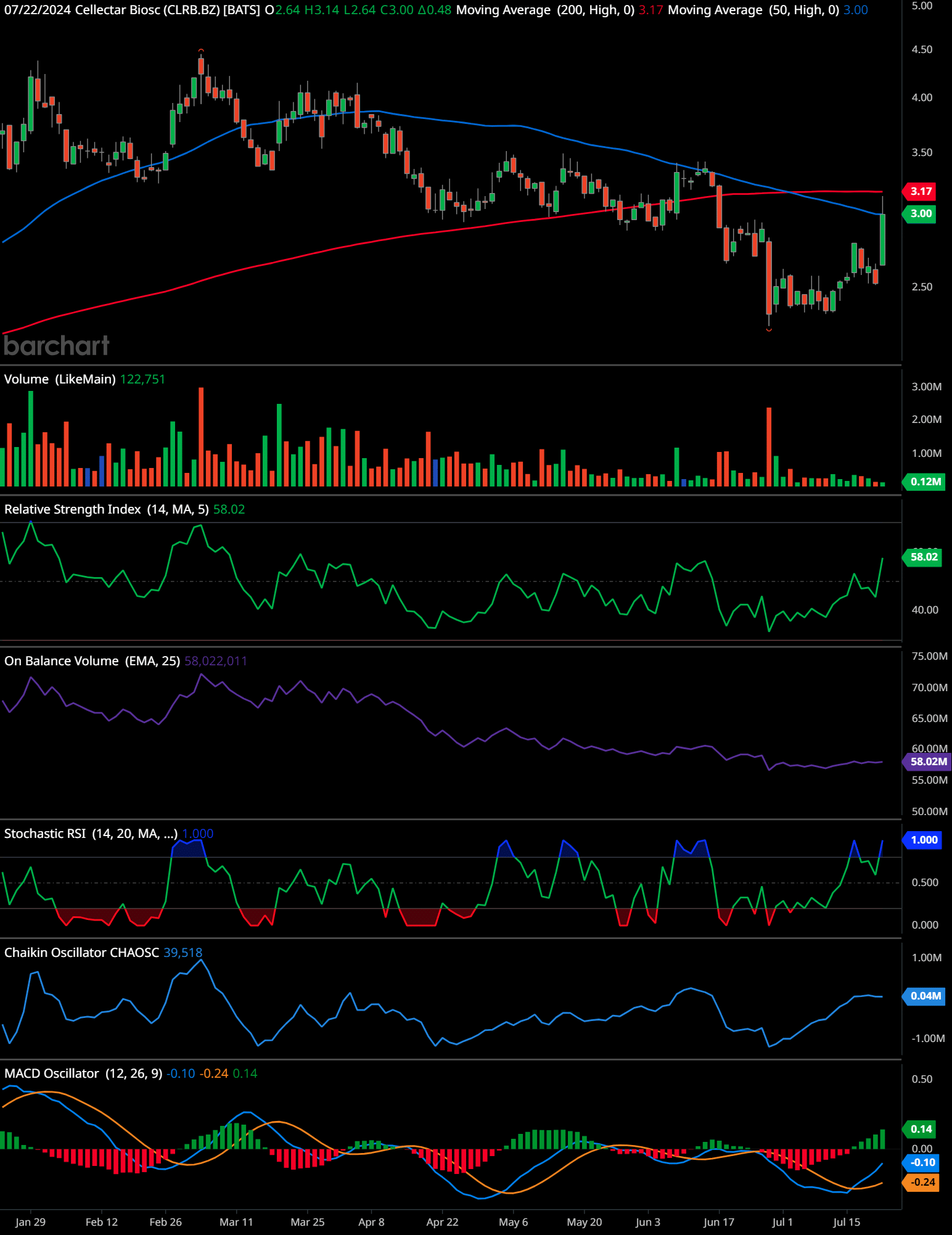Image resolution: width=952 pixels, height=1235 pixels.
Task: Click the Jun 3 date axis label
Action: (x=647, y=1222)
